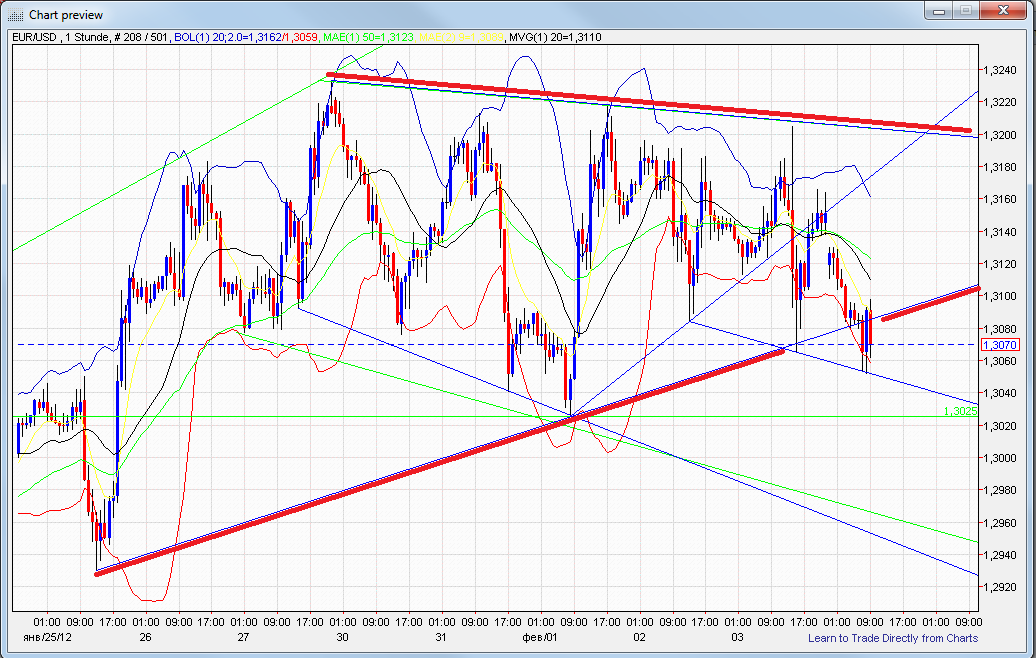Minimize the Chart preview window
The height and width of the screenshot is (658, 1036).
(938, 12)
